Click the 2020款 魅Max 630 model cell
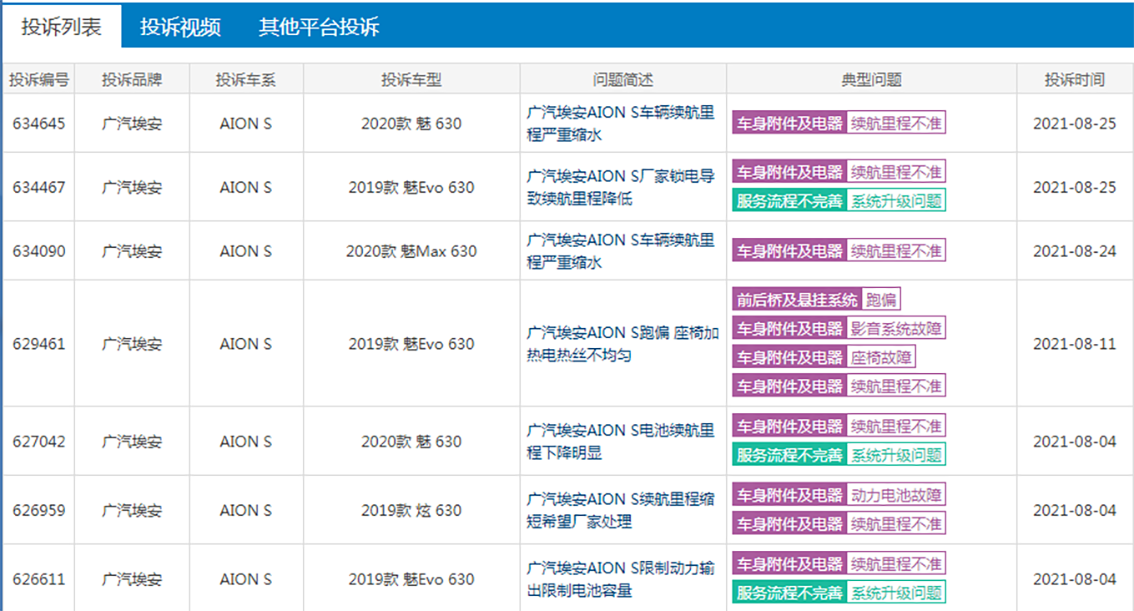 point(411,251)
